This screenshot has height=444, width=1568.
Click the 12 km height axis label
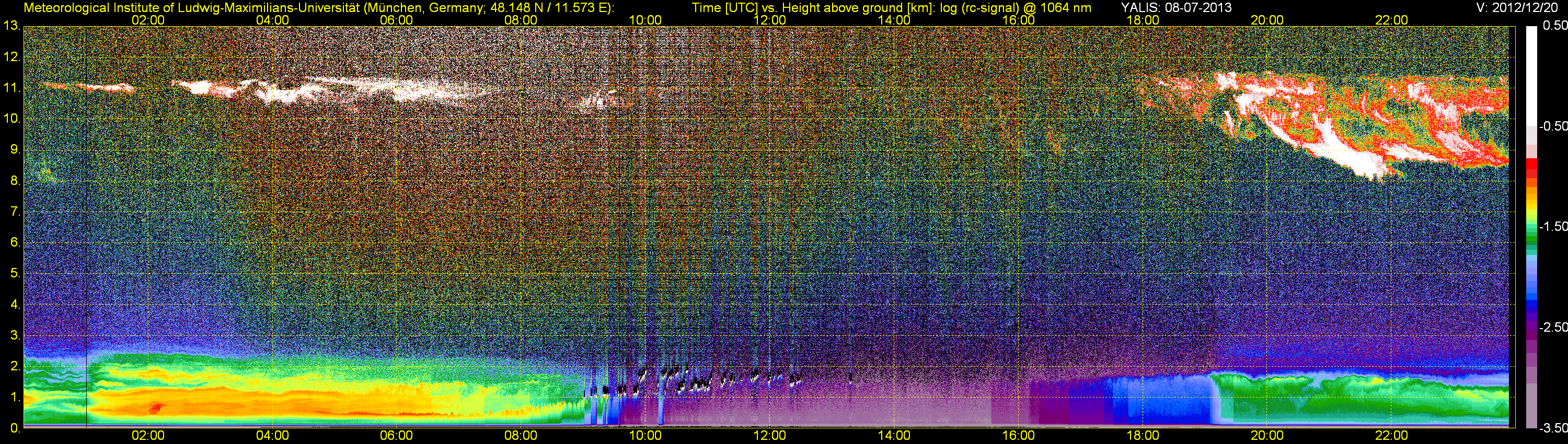pyautogui.click(x=11, y=57)
